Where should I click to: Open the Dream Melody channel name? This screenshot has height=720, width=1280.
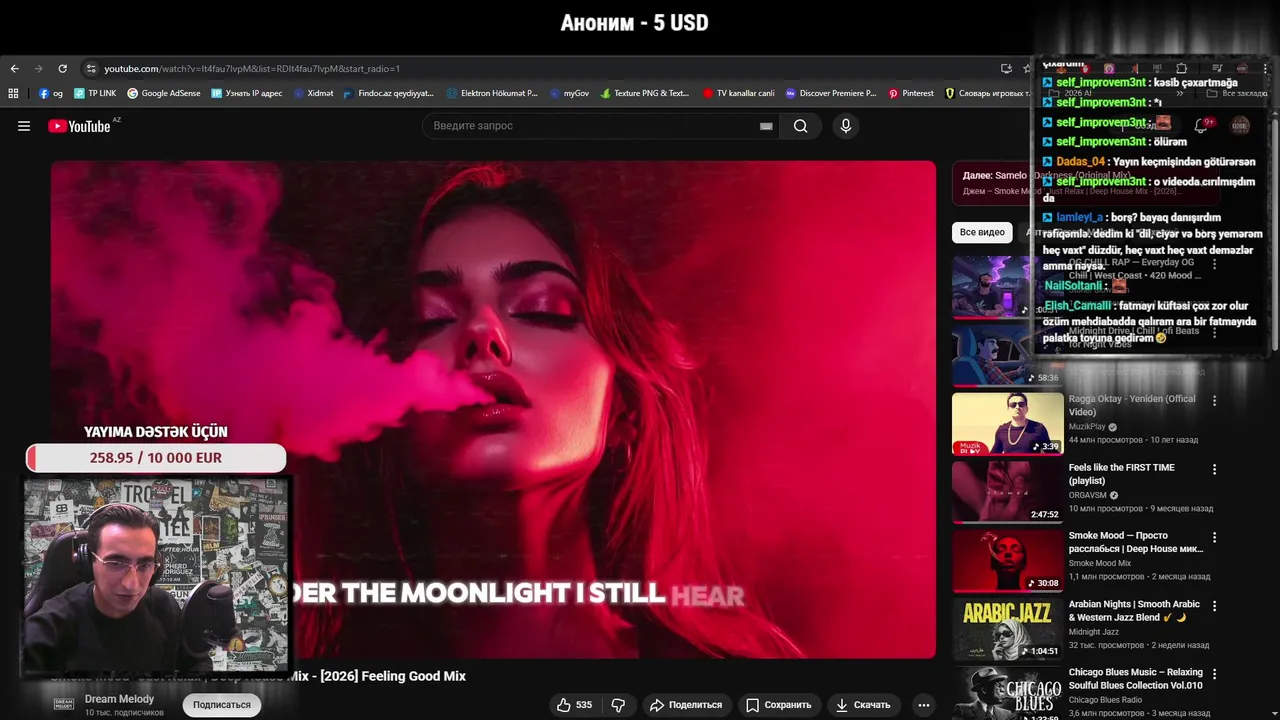[119, 699]
